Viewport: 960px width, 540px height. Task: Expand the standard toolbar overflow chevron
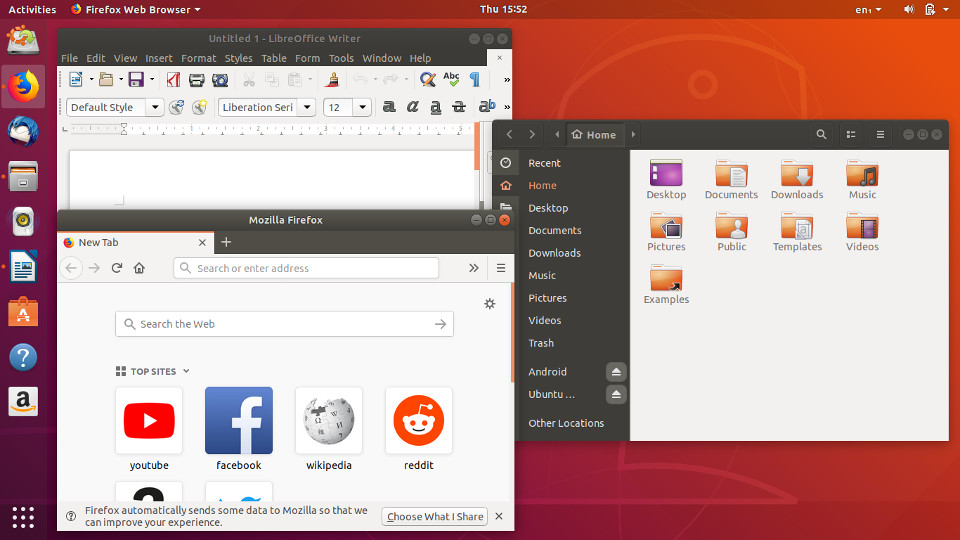(x=507, y=80)
